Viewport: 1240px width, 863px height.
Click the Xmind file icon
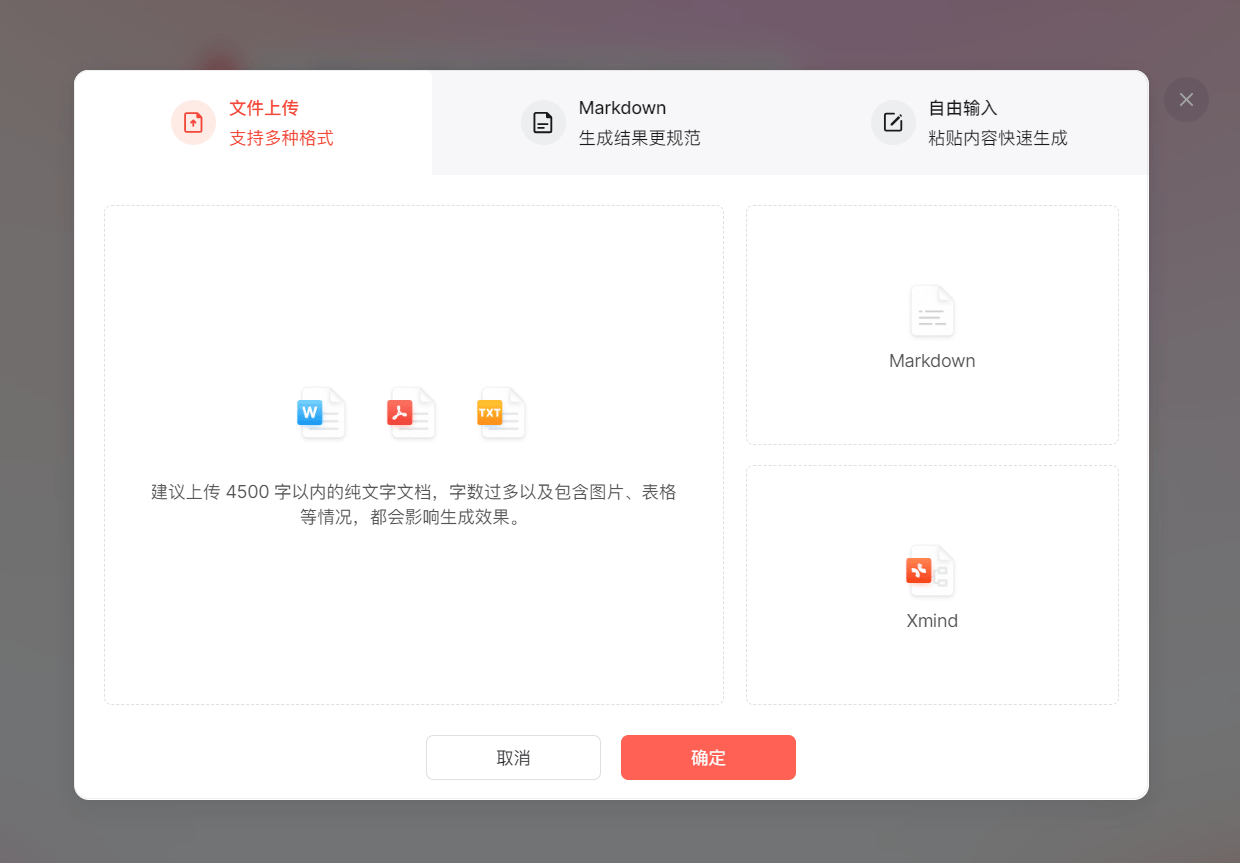931,570
